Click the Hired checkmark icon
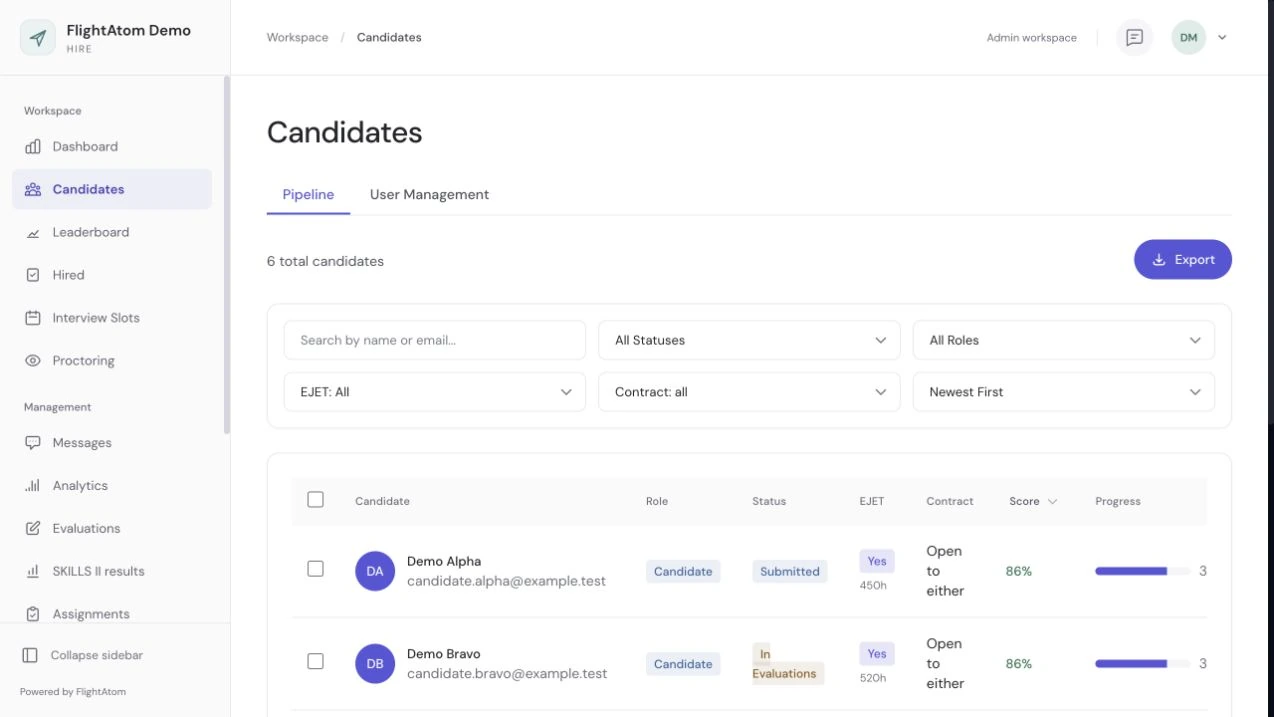 coord(33,275)
